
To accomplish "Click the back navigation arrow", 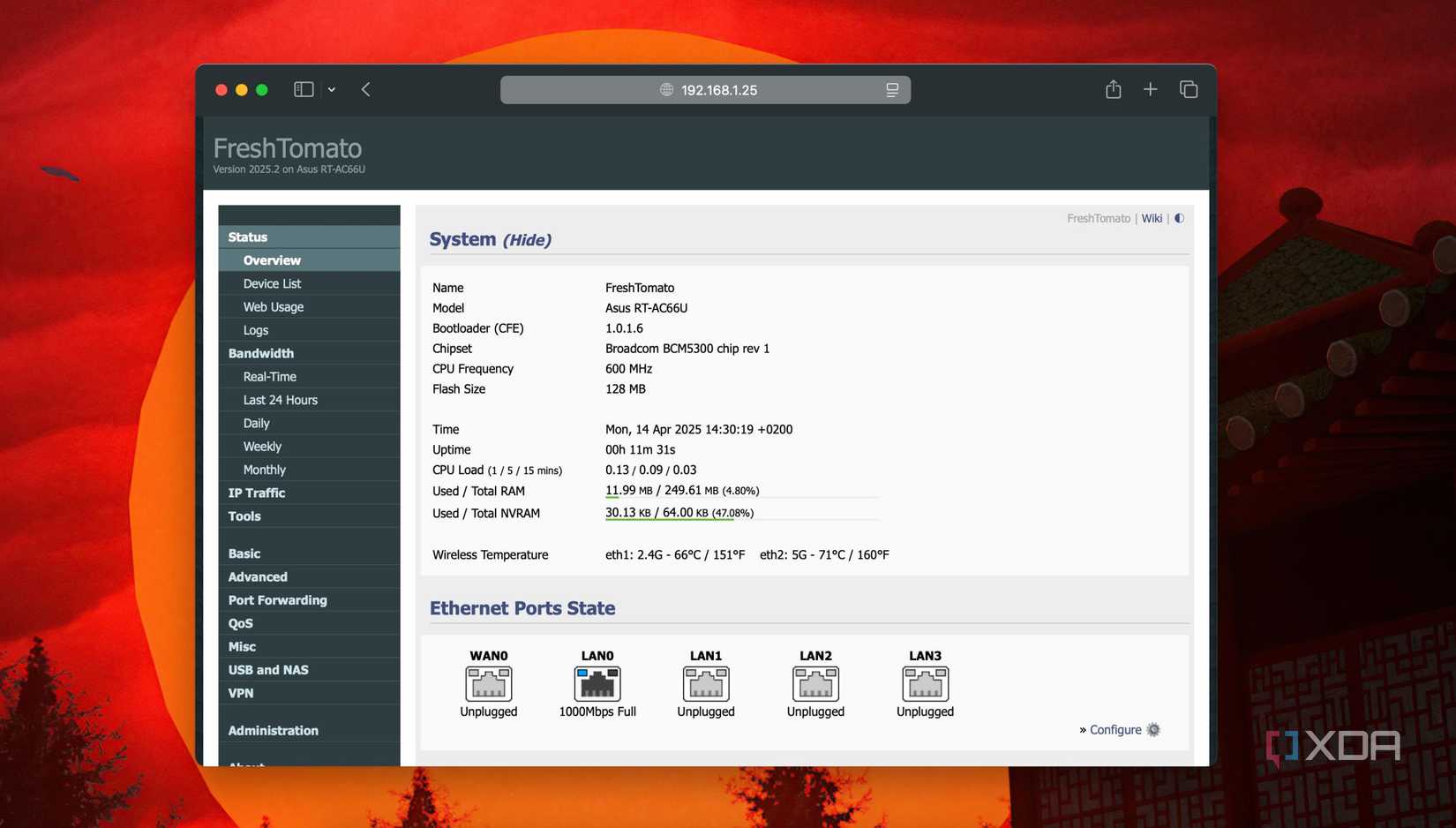I will coord(365,88).
